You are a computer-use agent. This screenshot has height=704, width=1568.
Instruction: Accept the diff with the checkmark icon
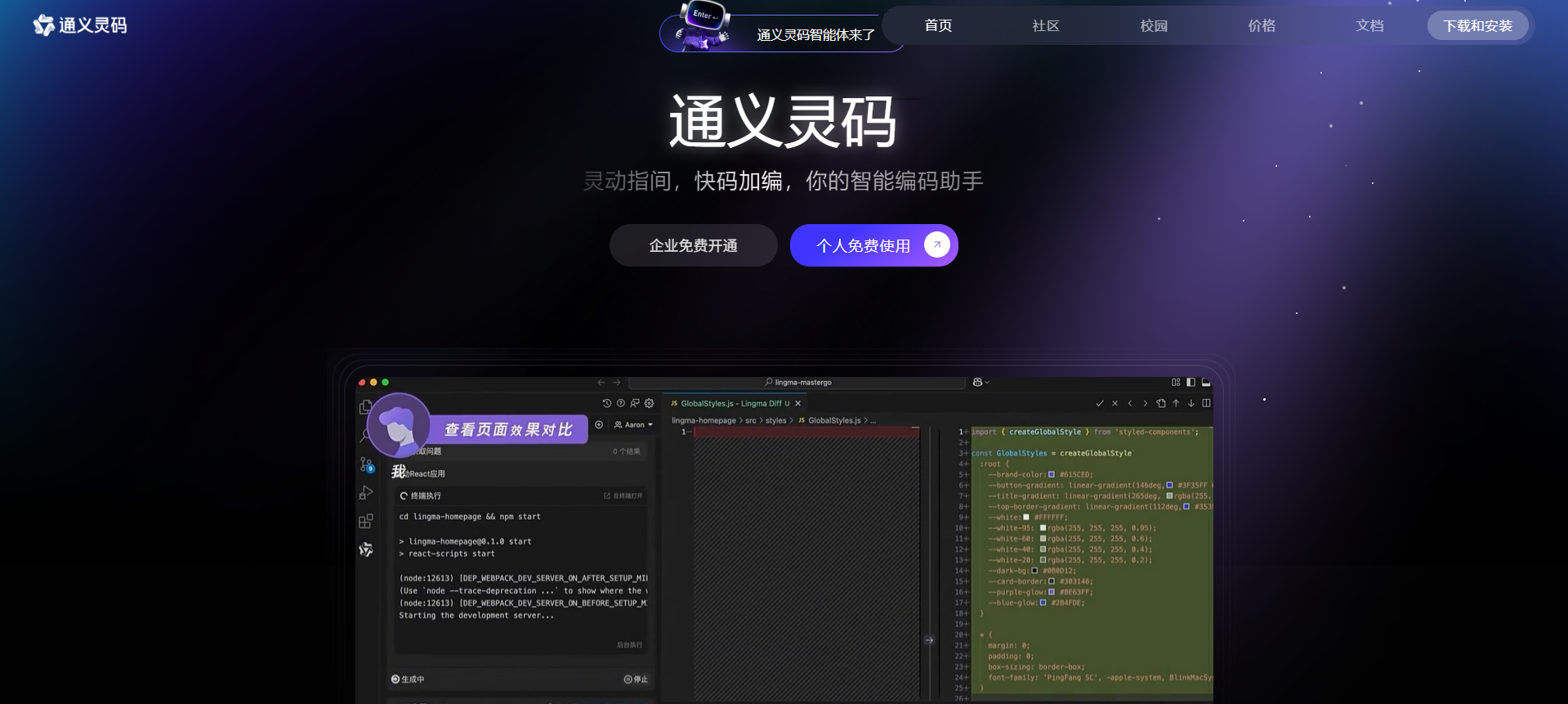pos(1100,403)
